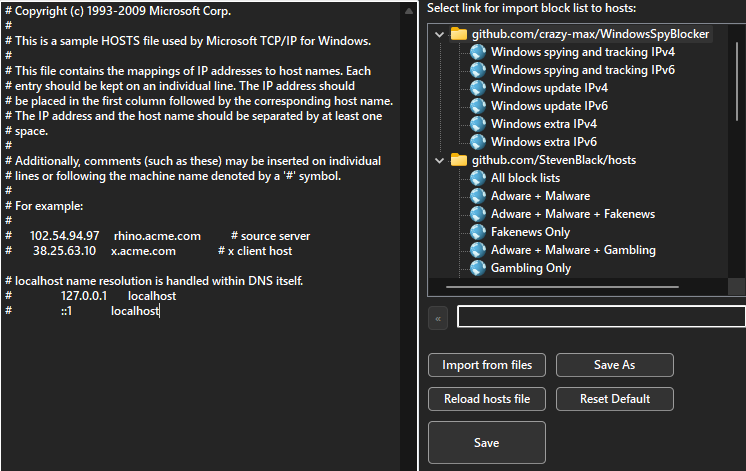746x471 pixels.
Task: Click globe icon next to Gambling Only
Action: tap(478, 268)
